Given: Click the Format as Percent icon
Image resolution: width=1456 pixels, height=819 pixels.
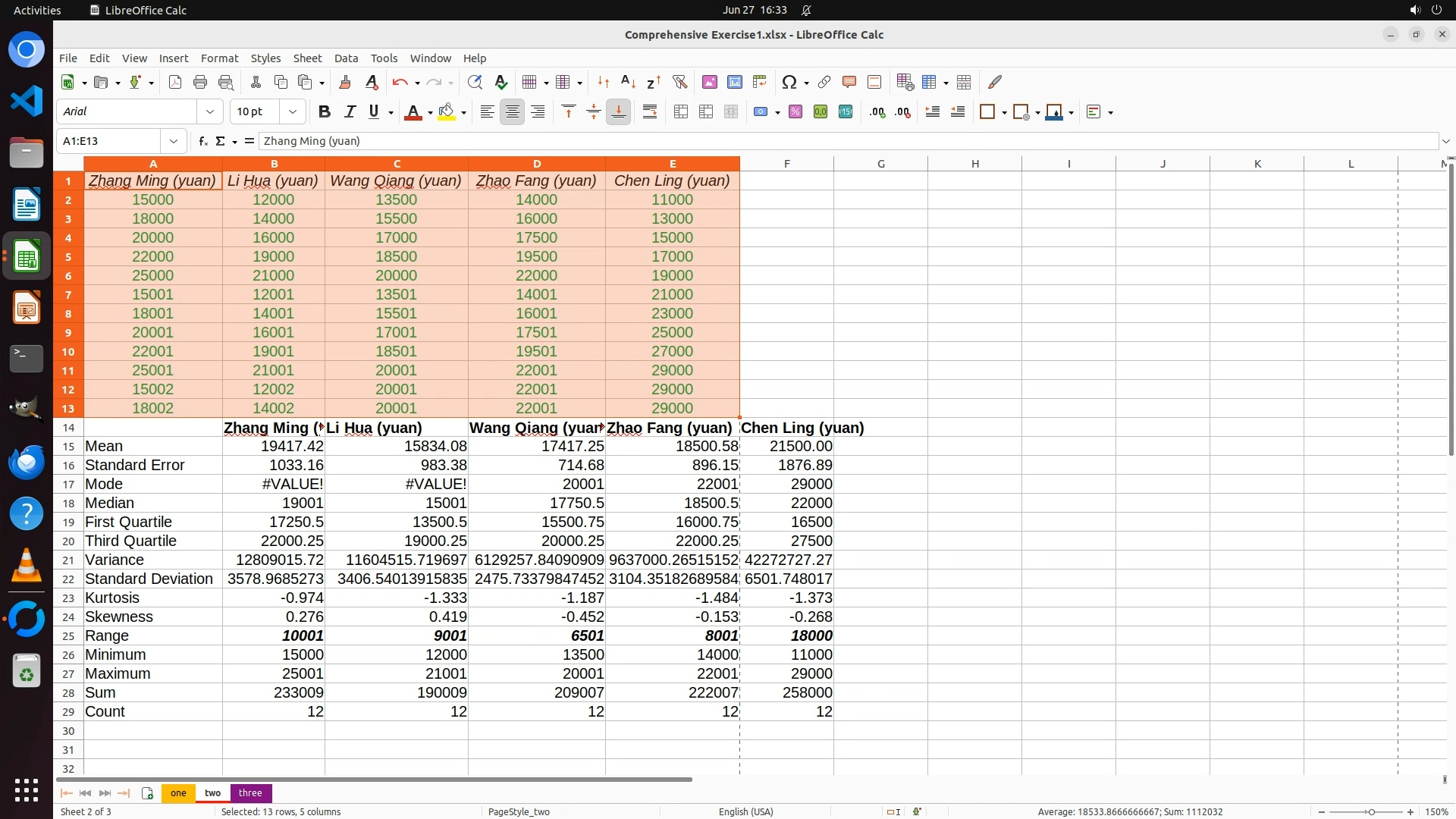Looking at the screenshot, I should tap(795, 112).
